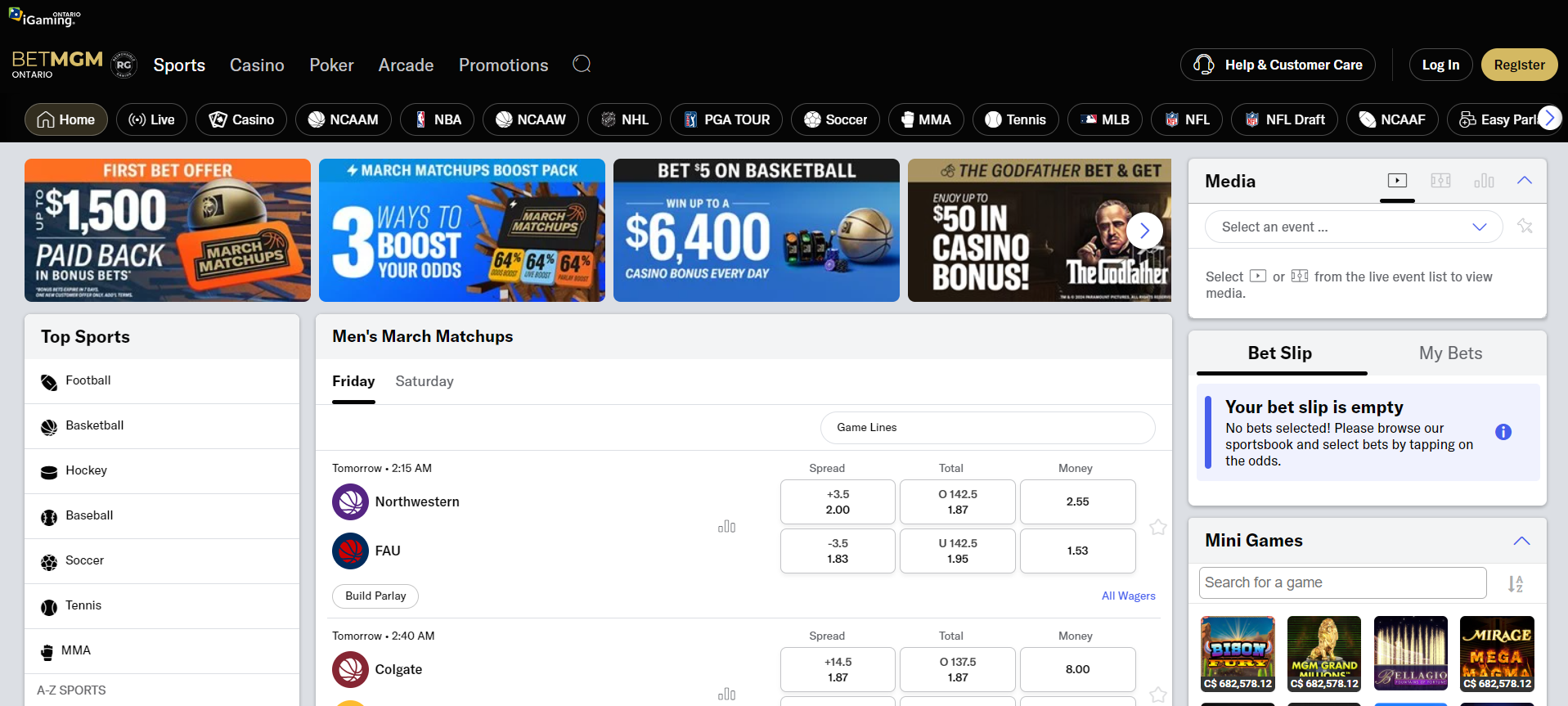Click the BetMGM Ontario logo
The image size is (1568, 706).
[x=57, y=64]
